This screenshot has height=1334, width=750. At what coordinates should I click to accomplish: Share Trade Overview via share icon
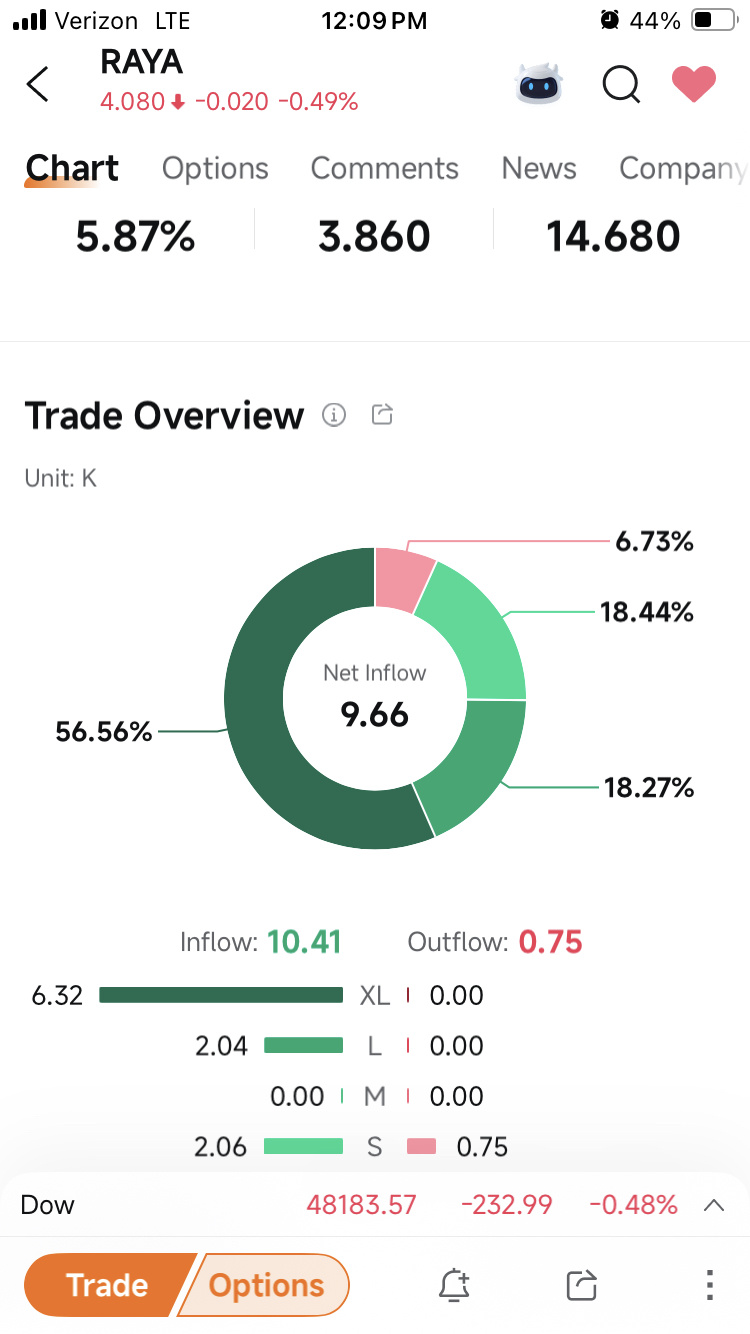[x=382, y=414]
